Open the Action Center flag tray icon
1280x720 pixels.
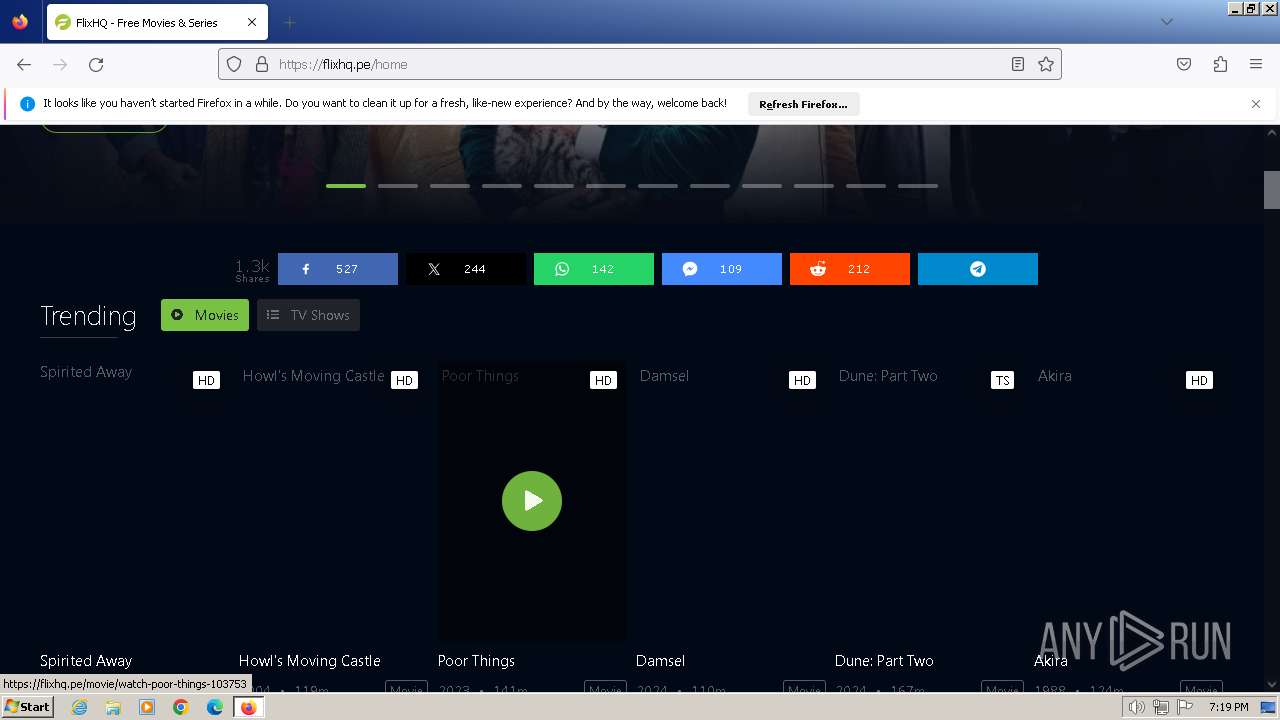tap(1185, 707)
